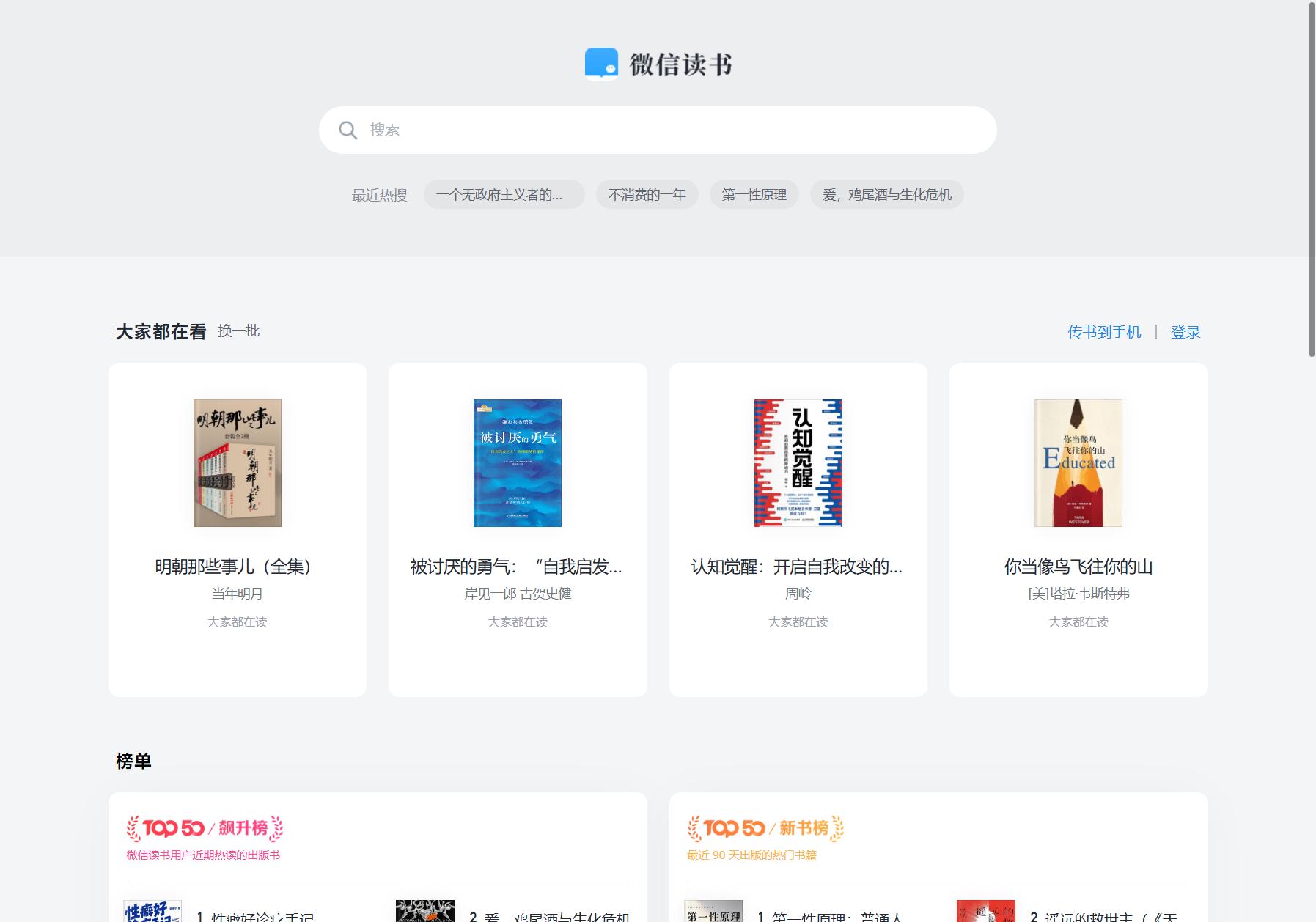
Task: Click the page vertical scrollbar thumb
Action: [x=1312, y=180]
